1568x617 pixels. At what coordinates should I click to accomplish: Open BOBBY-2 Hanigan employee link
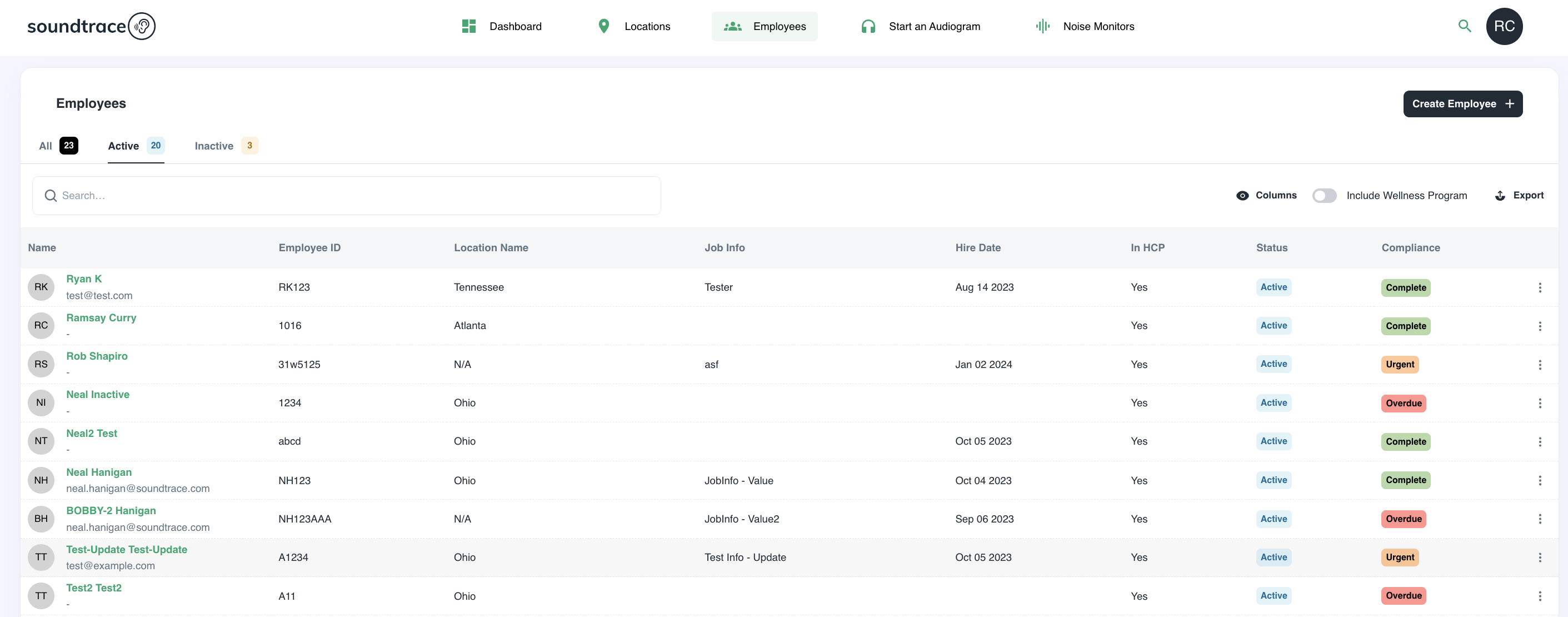(111, 511)
